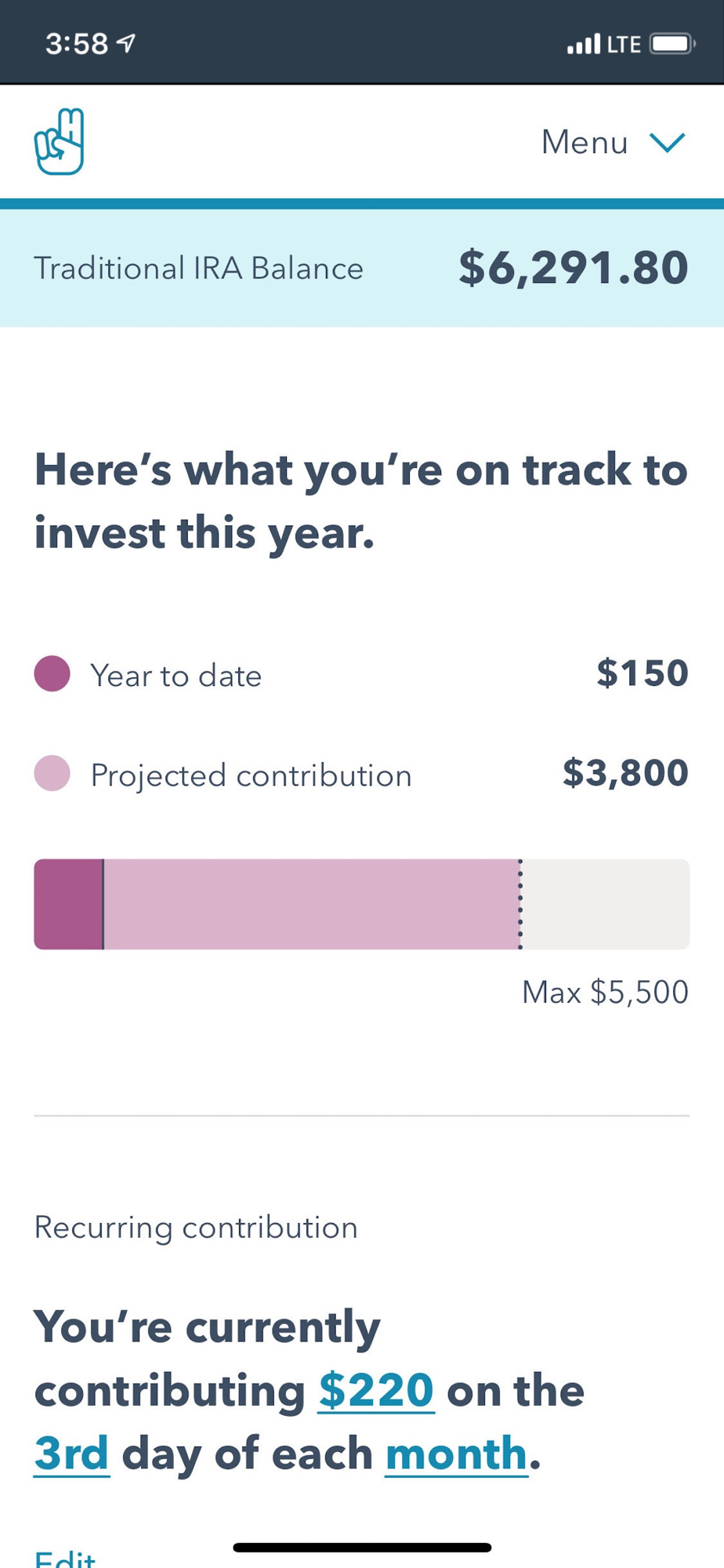Tap the LTE network indicator
The width and height of the screenshot is (724, 1568).
(624, 44)
